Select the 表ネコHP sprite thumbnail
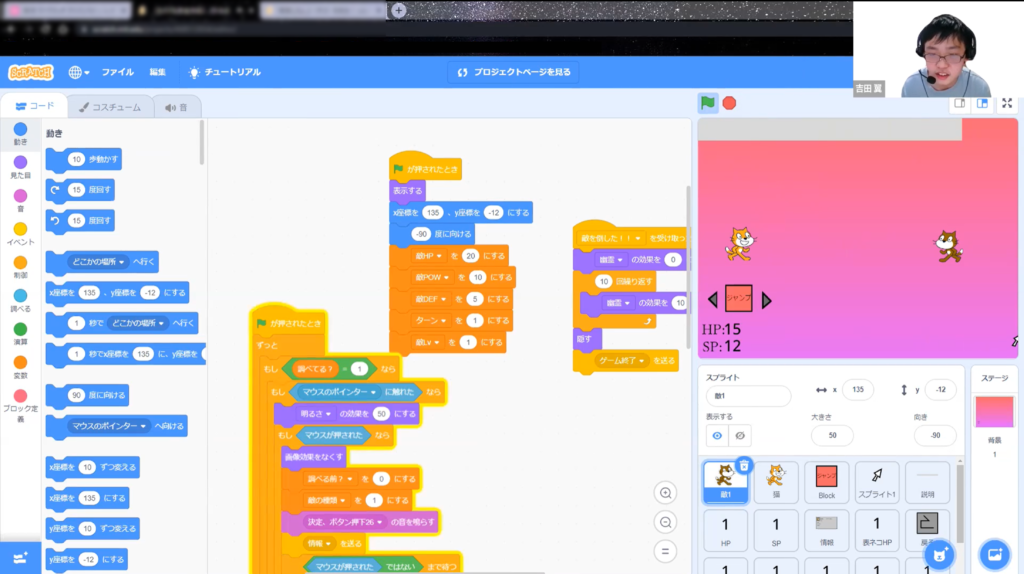1024x574 pixels. pos(876,530)
